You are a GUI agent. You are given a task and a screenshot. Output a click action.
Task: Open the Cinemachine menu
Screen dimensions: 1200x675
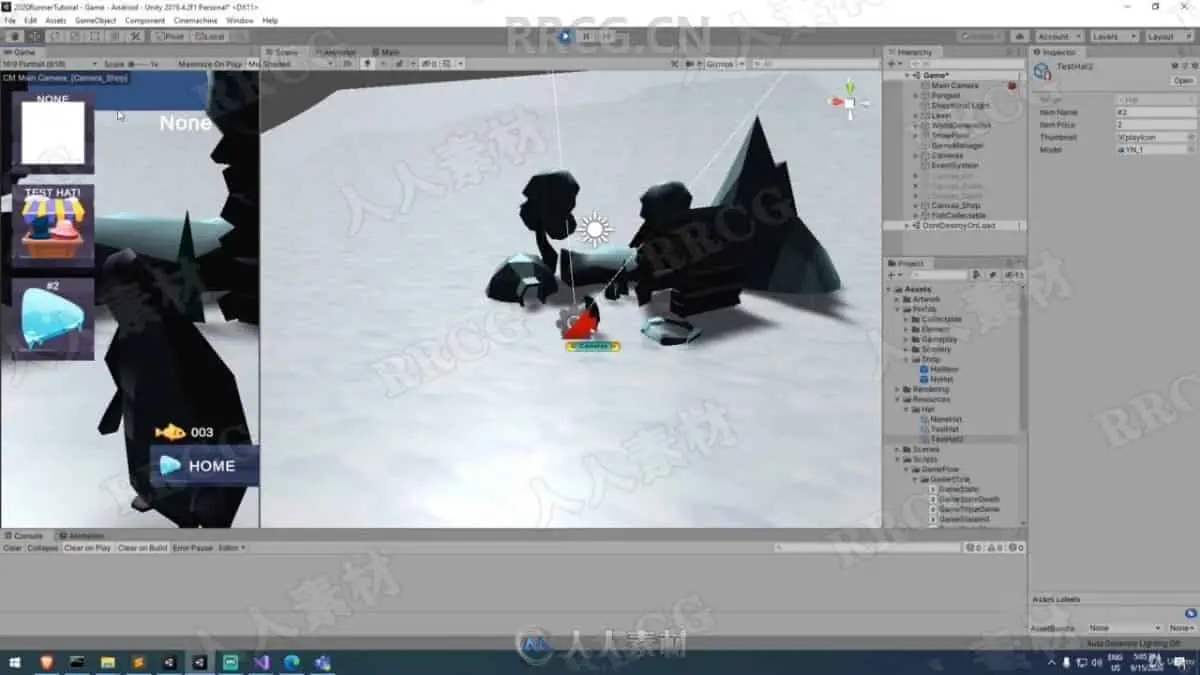tap(195, 20)
